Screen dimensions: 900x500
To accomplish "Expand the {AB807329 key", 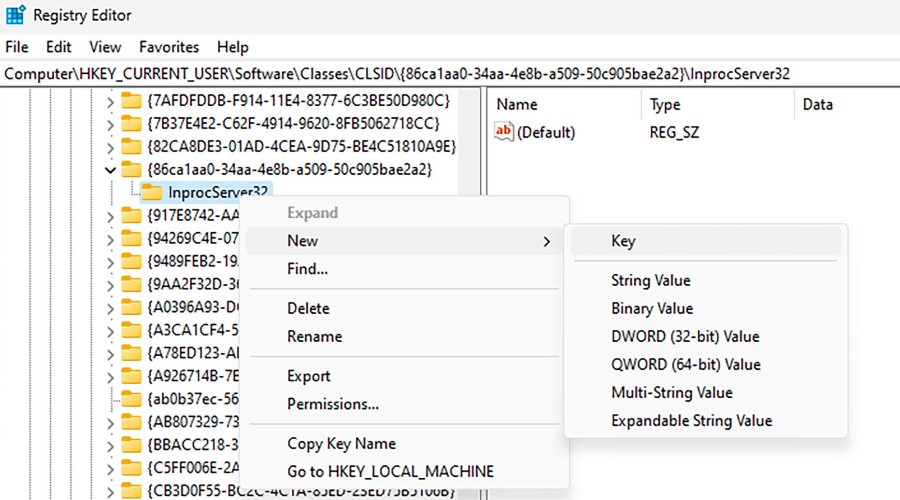I will (110, 423).
